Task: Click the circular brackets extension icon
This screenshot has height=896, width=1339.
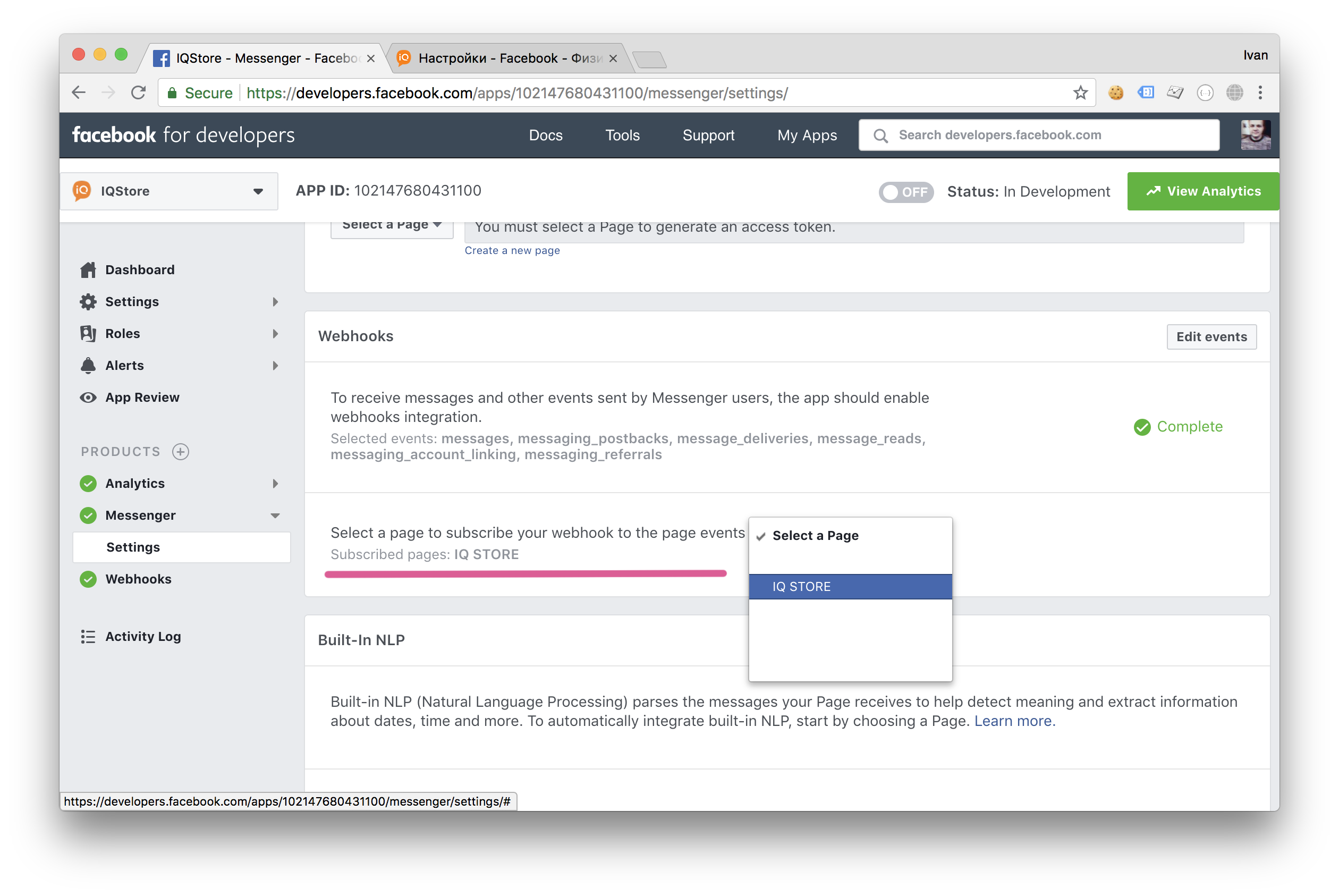Action: coord(1205,92)
